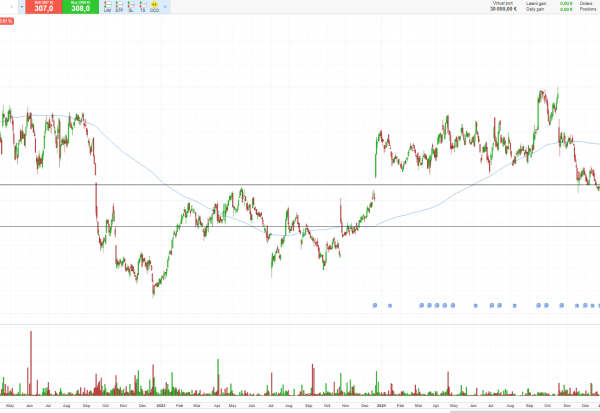Collapse the order toolbar with double-arrow
600x413 pixels.
(166, 7)
